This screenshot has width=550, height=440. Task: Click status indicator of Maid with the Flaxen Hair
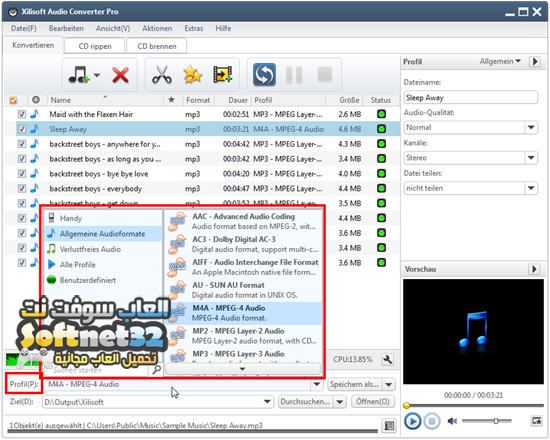pos(381,114)
